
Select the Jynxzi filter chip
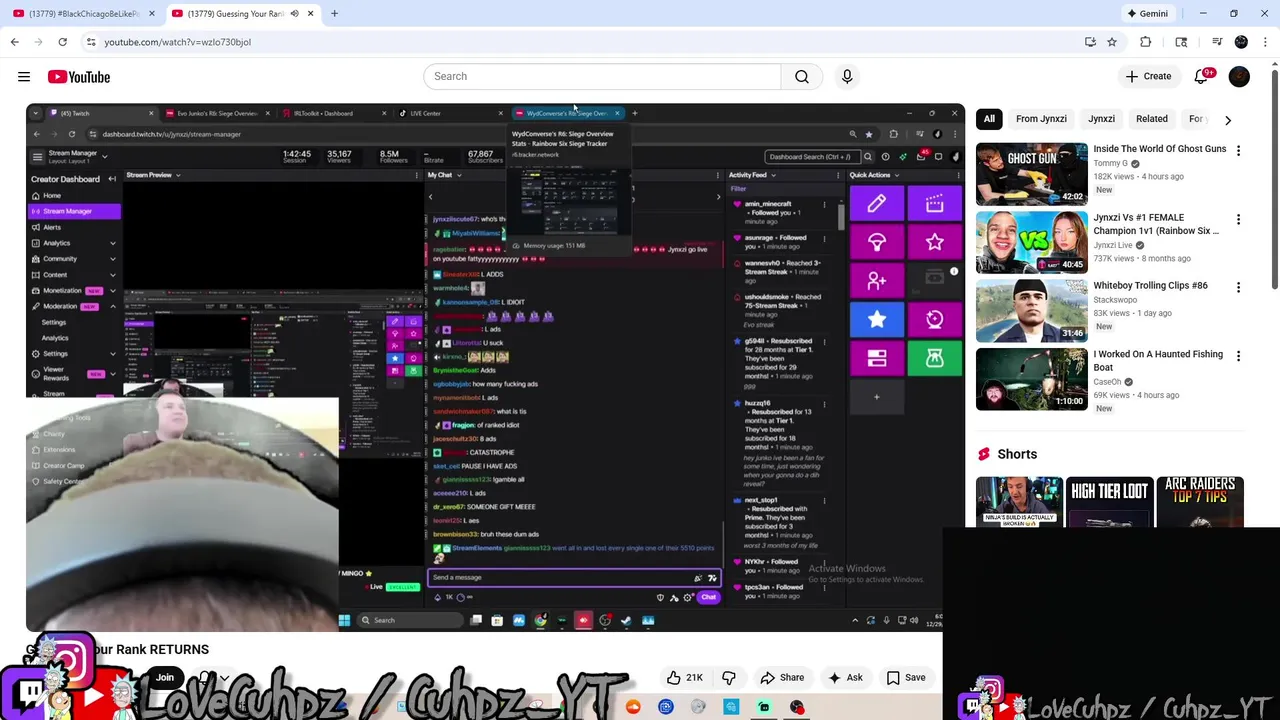tap(1101, 119)
